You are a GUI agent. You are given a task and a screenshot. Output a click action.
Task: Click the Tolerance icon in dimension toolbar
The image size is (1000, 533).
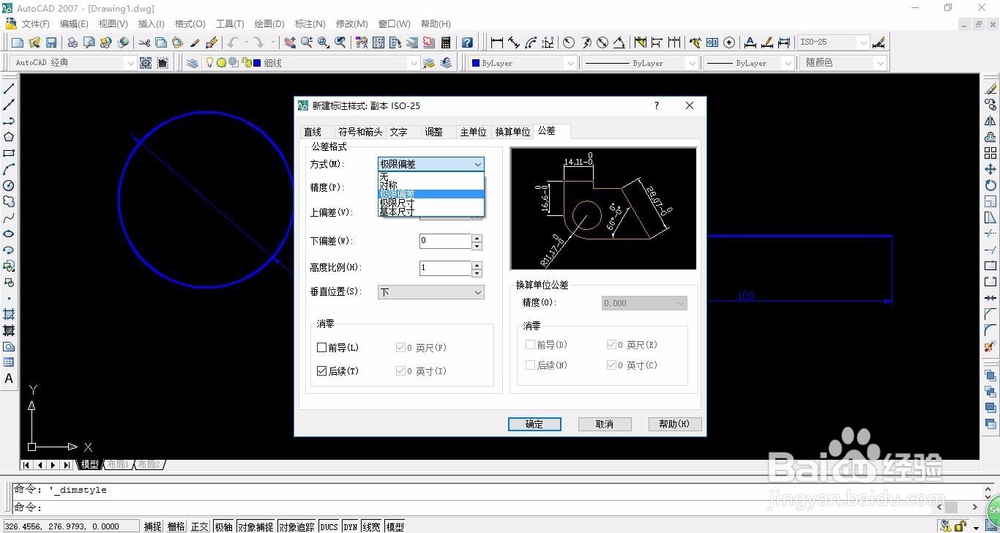(712, 43)
